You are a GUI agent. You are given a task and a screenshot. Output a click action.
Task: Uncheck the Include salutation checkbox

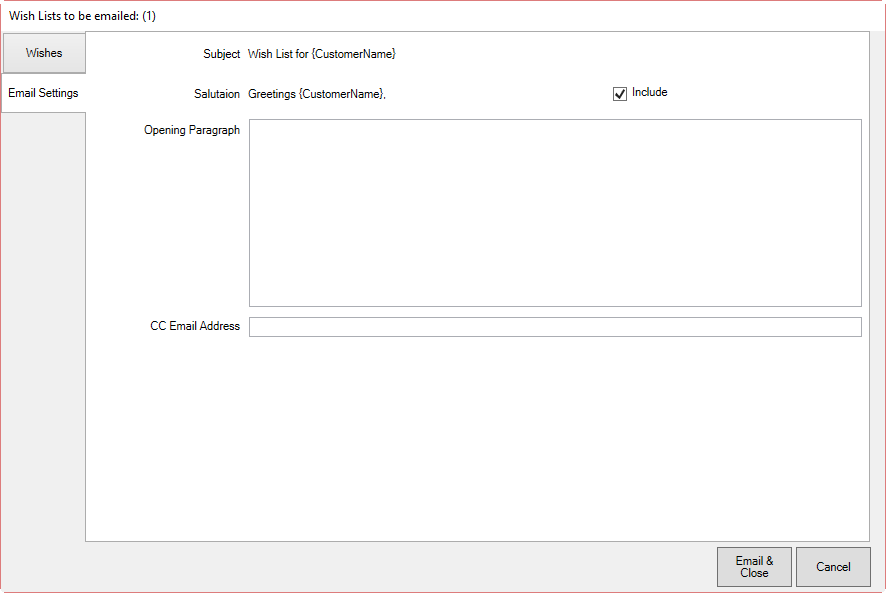tap(620, 93)
